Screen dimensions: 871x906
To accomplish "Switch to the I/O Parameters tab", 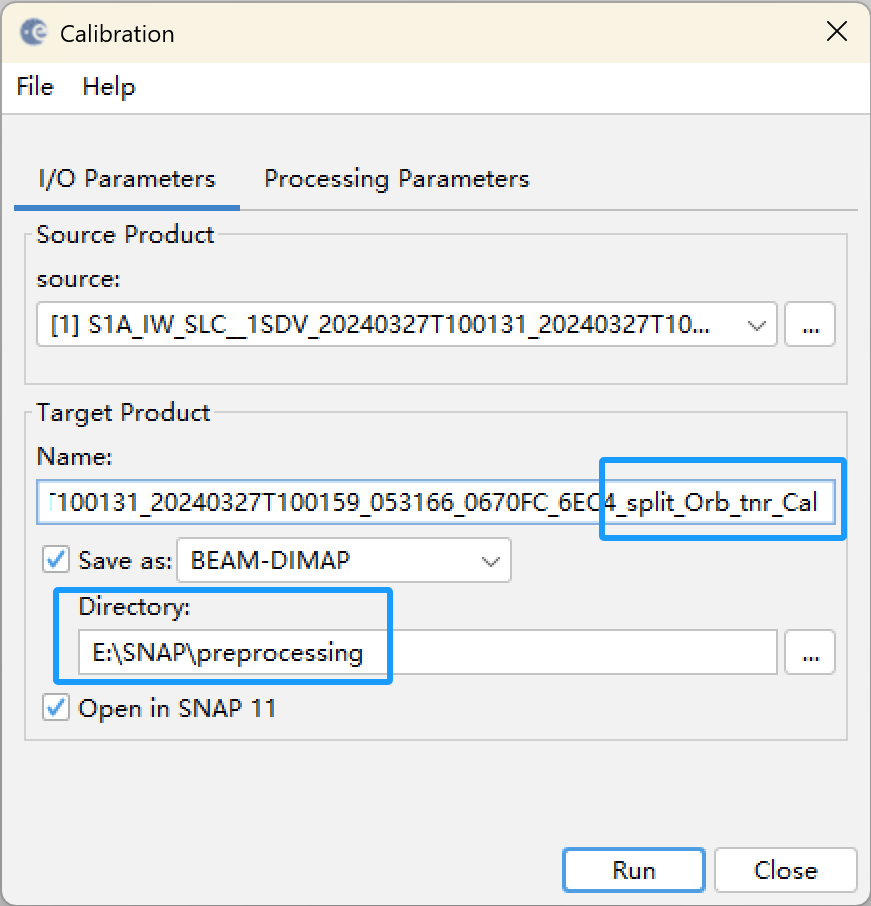I will [x=127, y=179].
